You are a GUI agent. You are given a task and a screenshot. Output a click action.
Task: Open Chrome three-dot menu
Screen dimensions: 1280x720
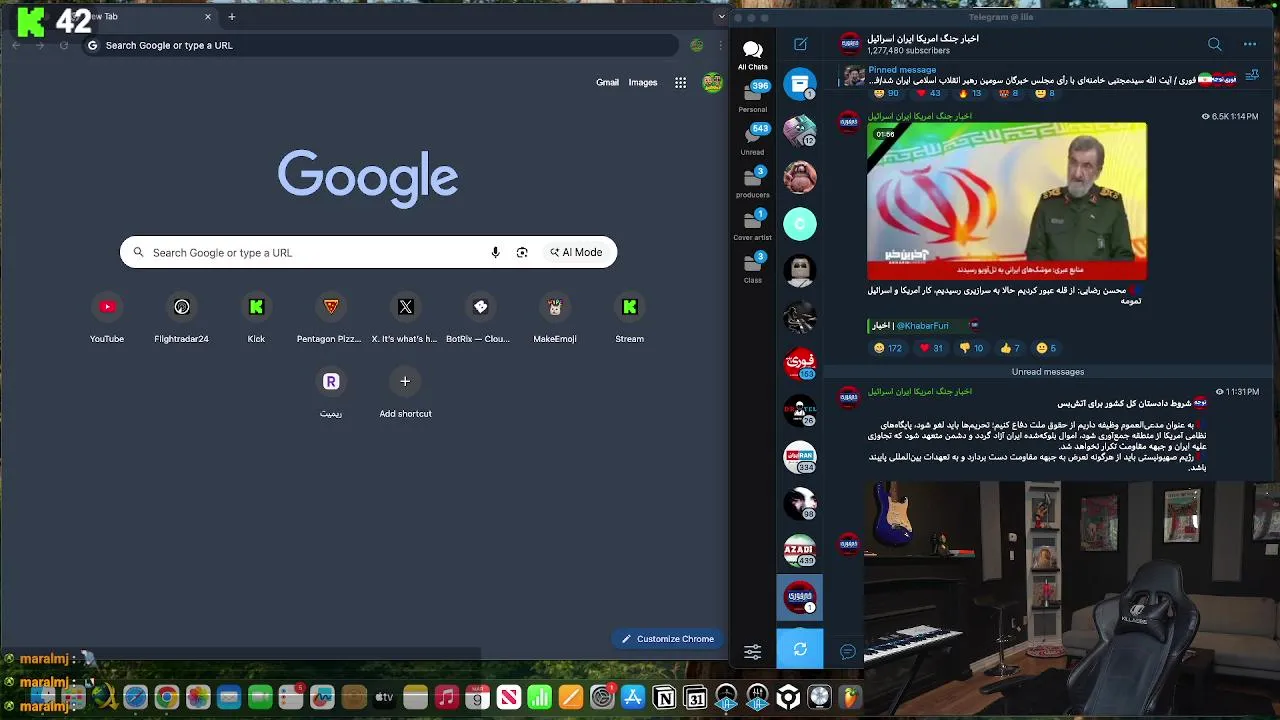click(720, 45)
